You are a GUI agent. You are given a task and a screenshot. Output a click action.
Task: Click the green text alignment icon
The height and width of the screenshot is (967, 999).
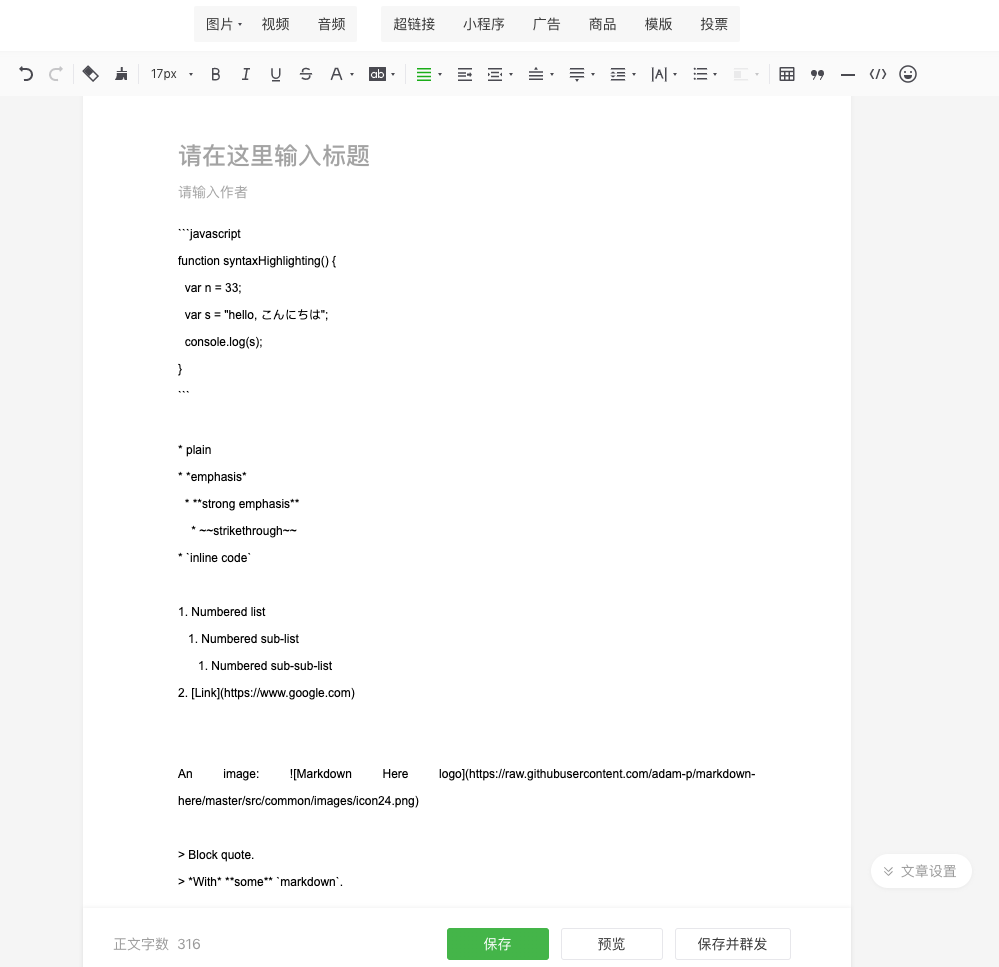pos(424,74)
